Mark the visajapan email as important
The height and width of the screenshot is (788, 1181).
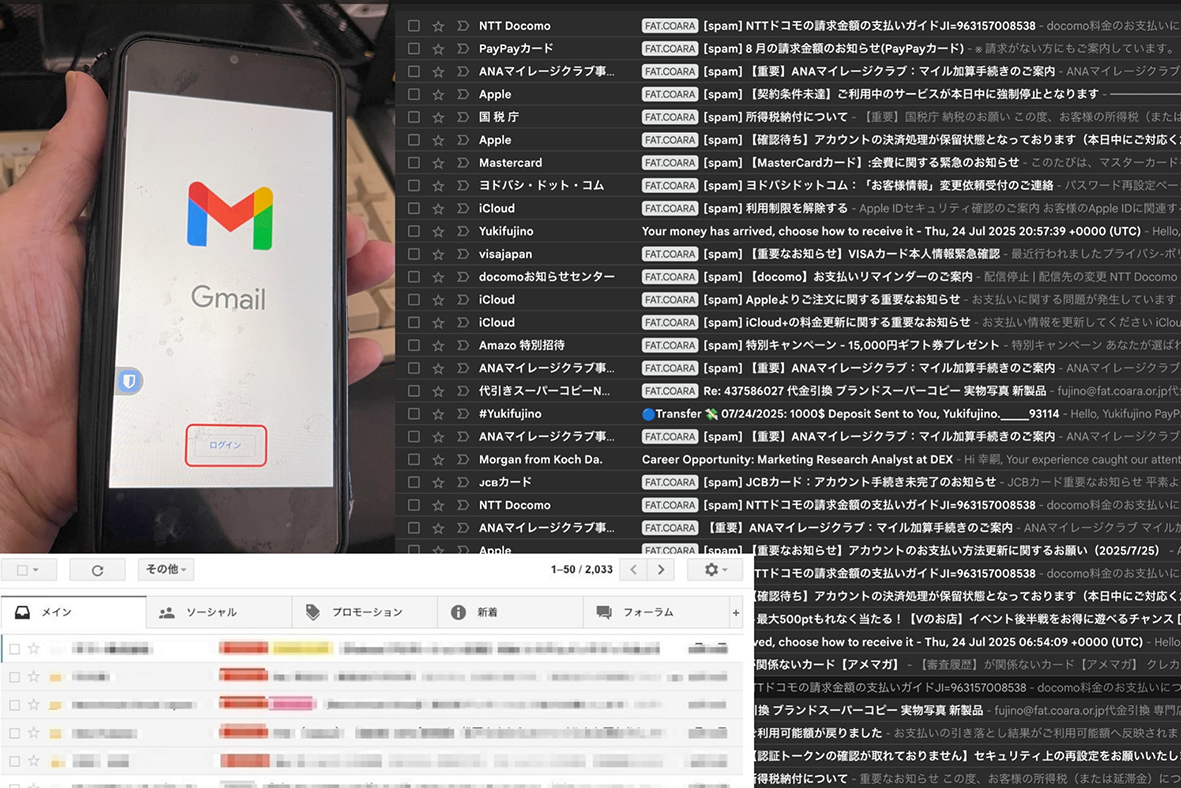coord(462,254)
